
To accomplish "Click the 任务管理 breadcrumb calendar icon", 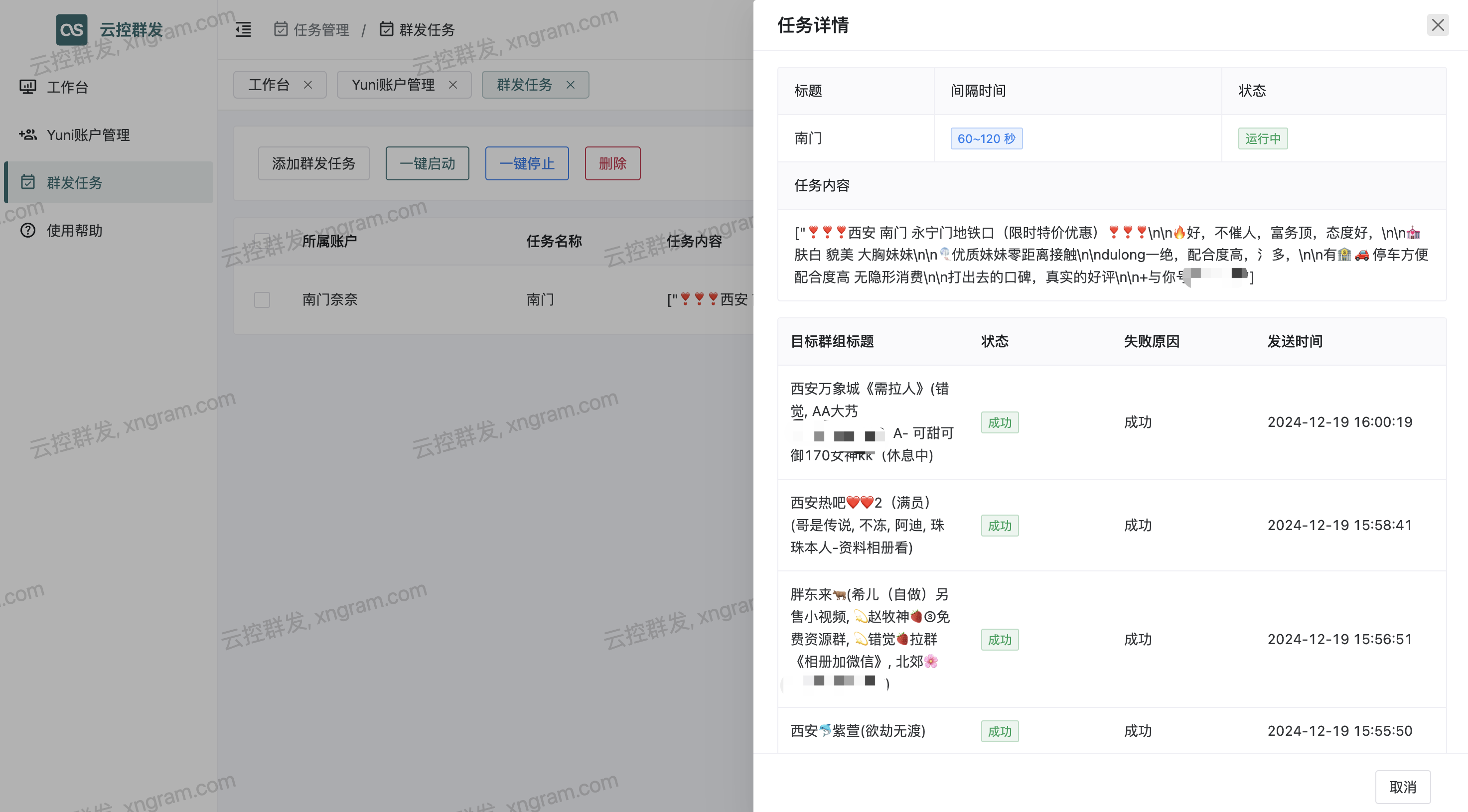I will 281,29.
